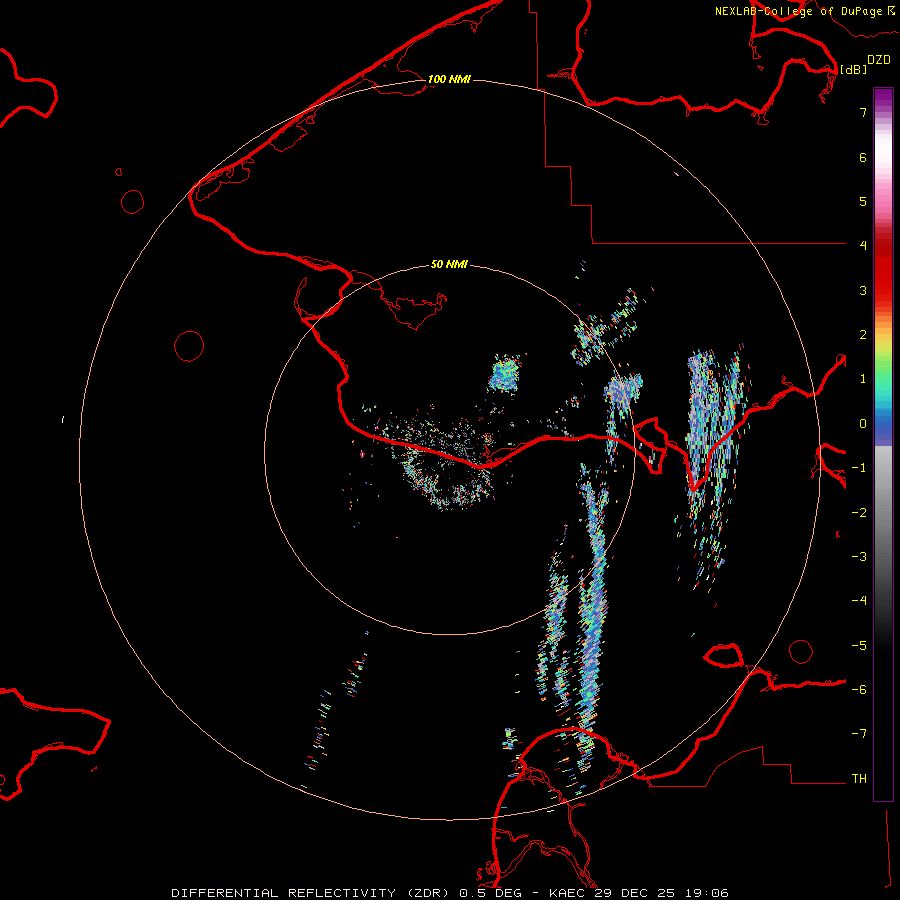The image size is (900, 900).
Task: Click the 0 dB tick label
Action: click(x=863, y=424)
